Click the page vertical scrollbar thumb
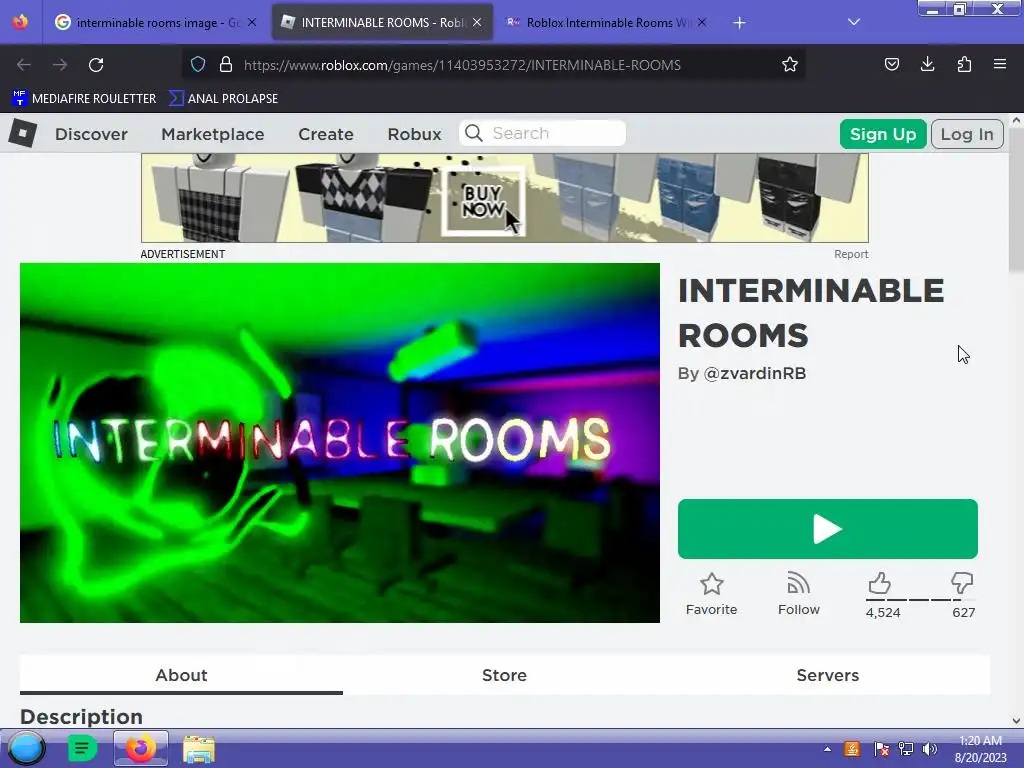This screenshot has height=768, width=1024. coord(1016,200)
